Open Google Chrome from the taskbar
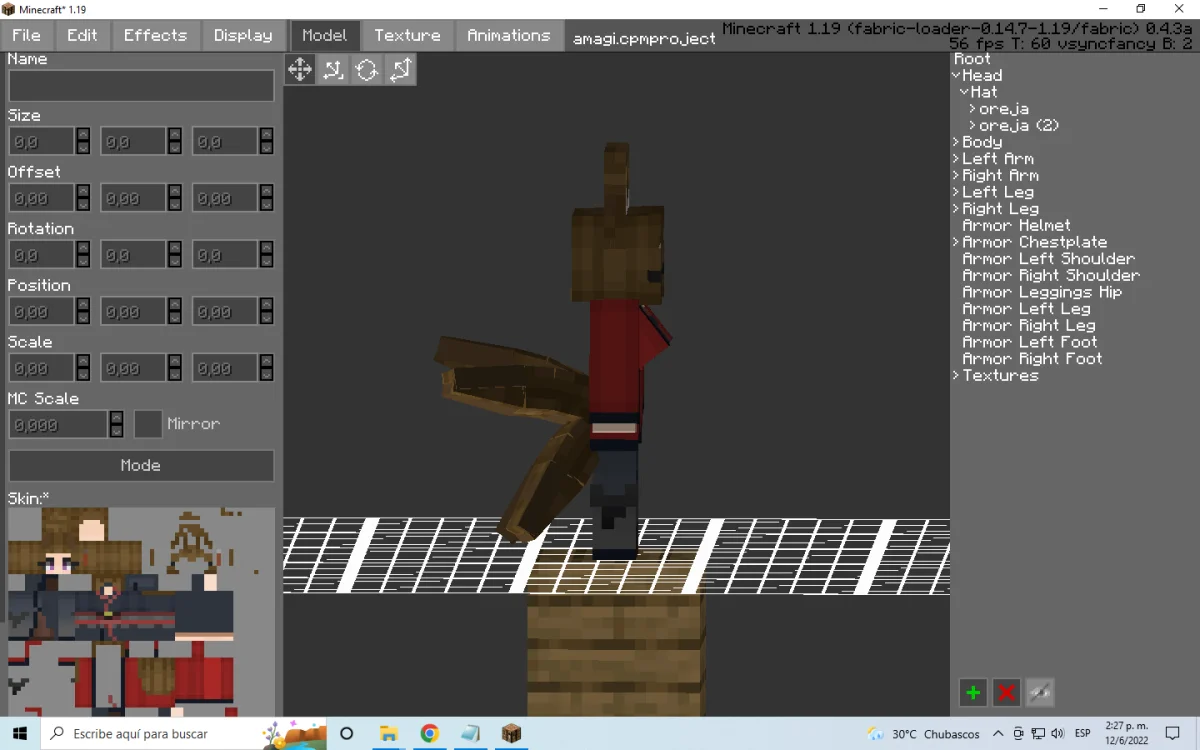Screen dimensions: 1200x750 (x=429, y=733)
